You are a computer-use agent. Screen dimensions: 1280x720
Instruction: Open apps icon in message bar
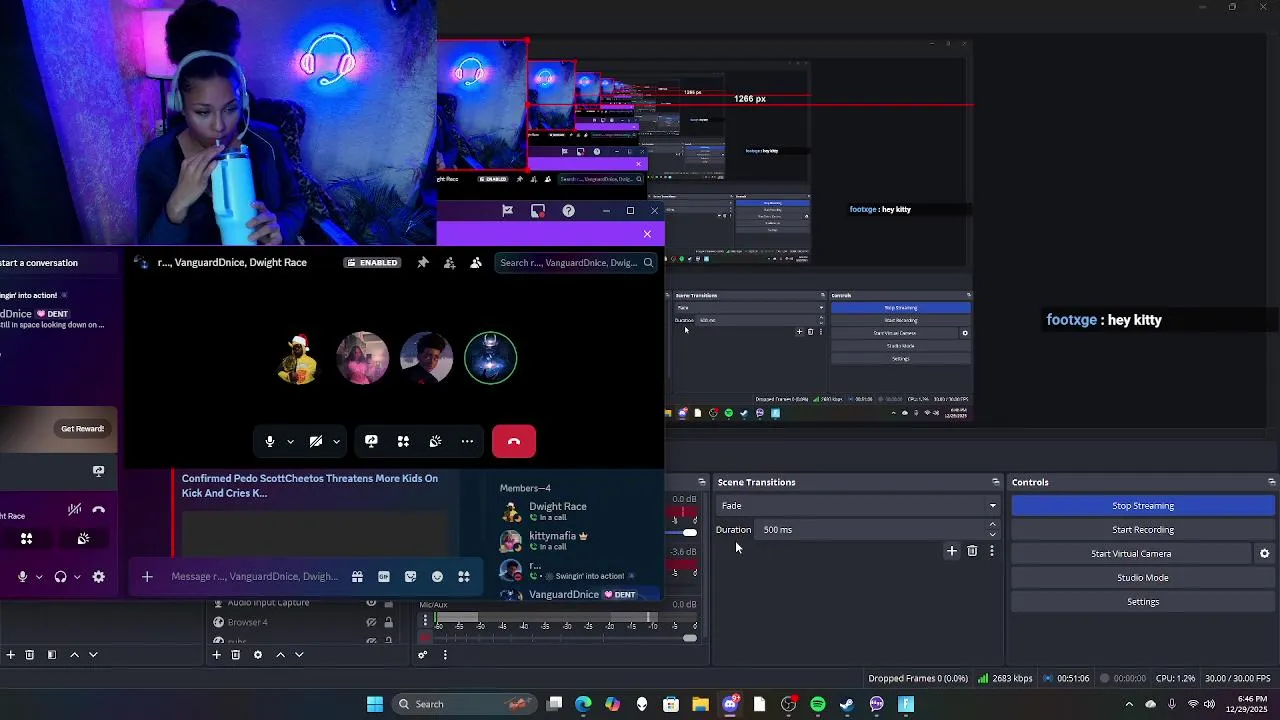coord(464,577)
